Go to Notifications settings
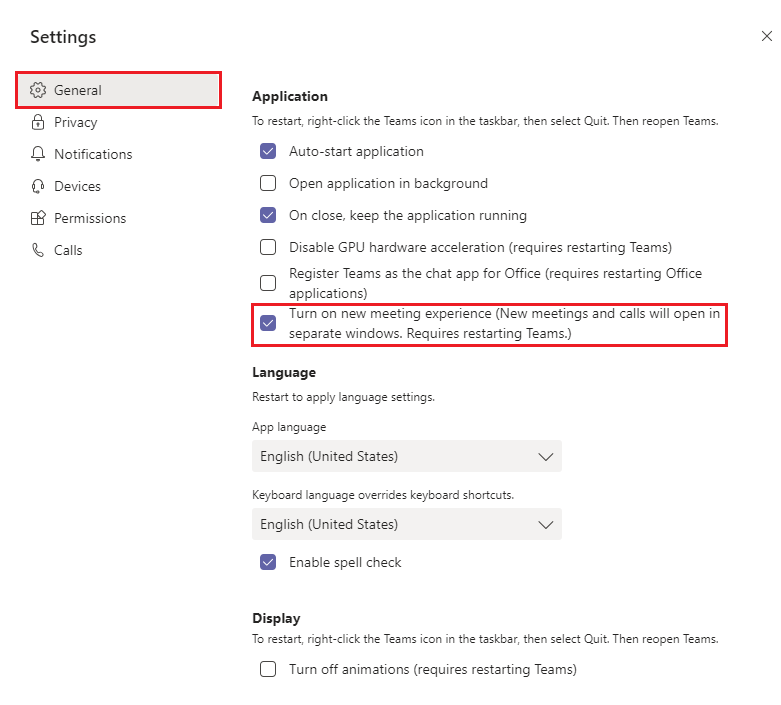 click(119, 154)
